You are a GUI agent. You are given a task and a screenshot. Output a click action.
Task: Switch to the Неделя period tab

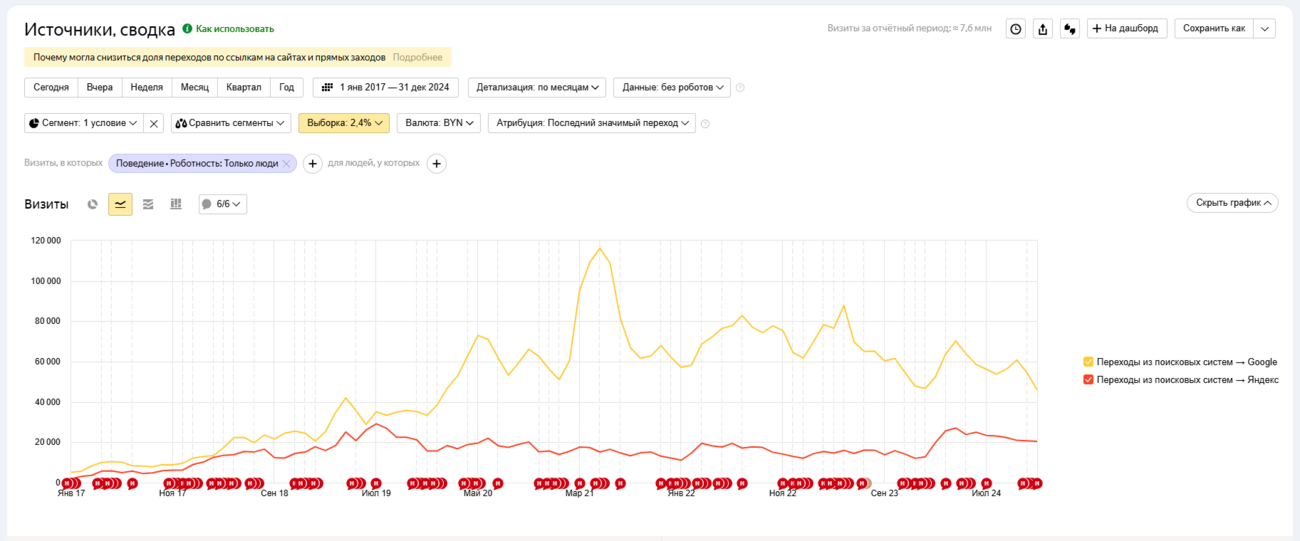click(146, 87)
